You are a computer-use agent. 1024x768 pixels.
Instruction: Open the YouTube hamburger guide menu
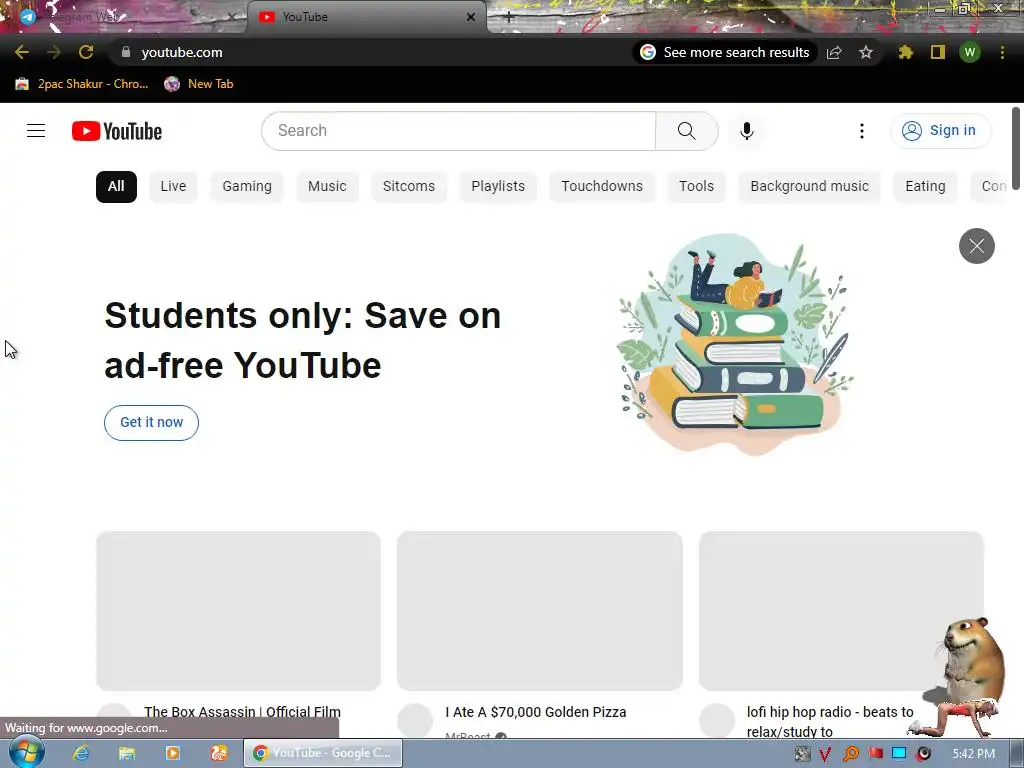(x=36, y=131)
